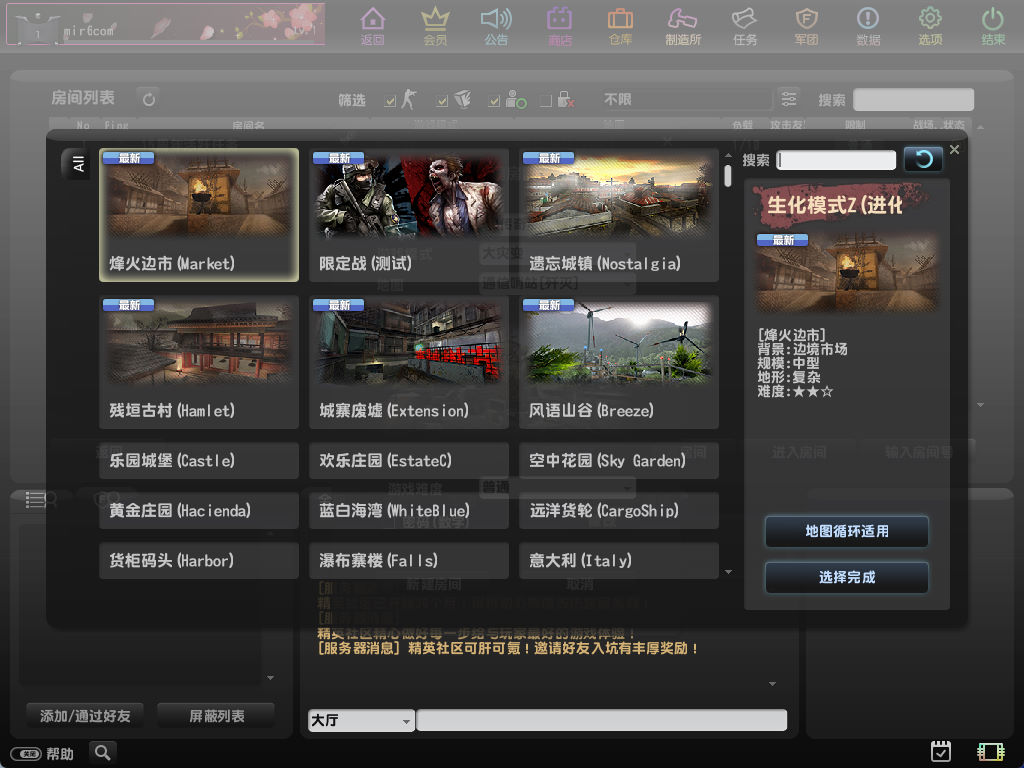
Task: Choose 黄金庄园 (Hacienda) map
Action: coord(199,510)
